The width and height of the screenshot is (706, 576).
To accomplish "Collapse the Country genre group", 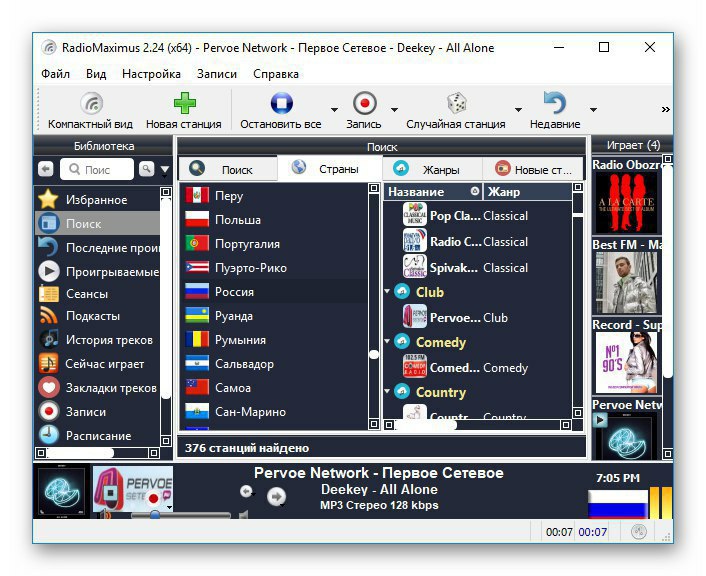I will pyautogui.click(x=387, y=391).
